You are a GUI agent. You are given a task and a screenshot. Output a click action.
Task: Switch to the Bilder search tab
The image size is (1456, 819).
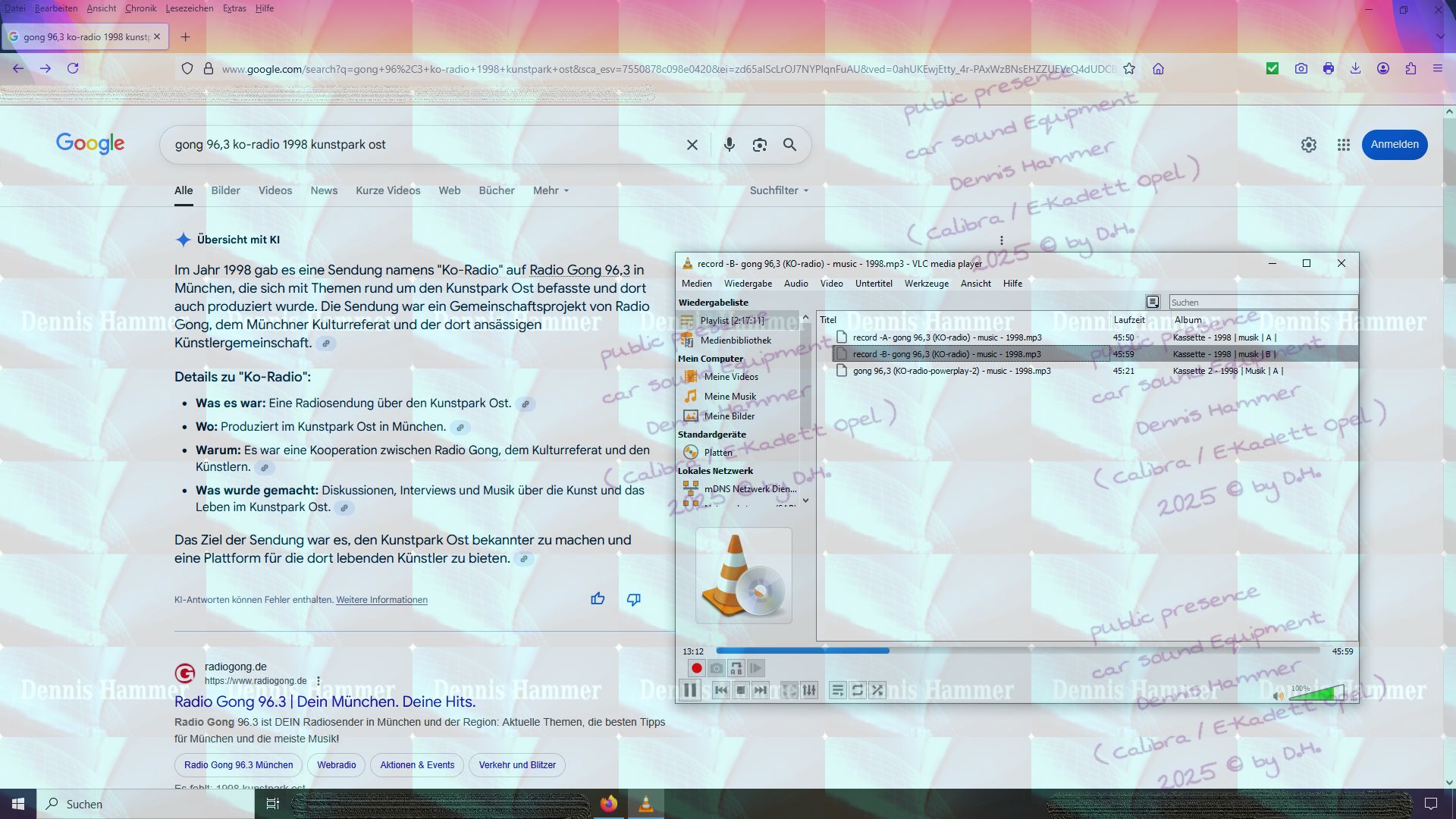point(225,190)
